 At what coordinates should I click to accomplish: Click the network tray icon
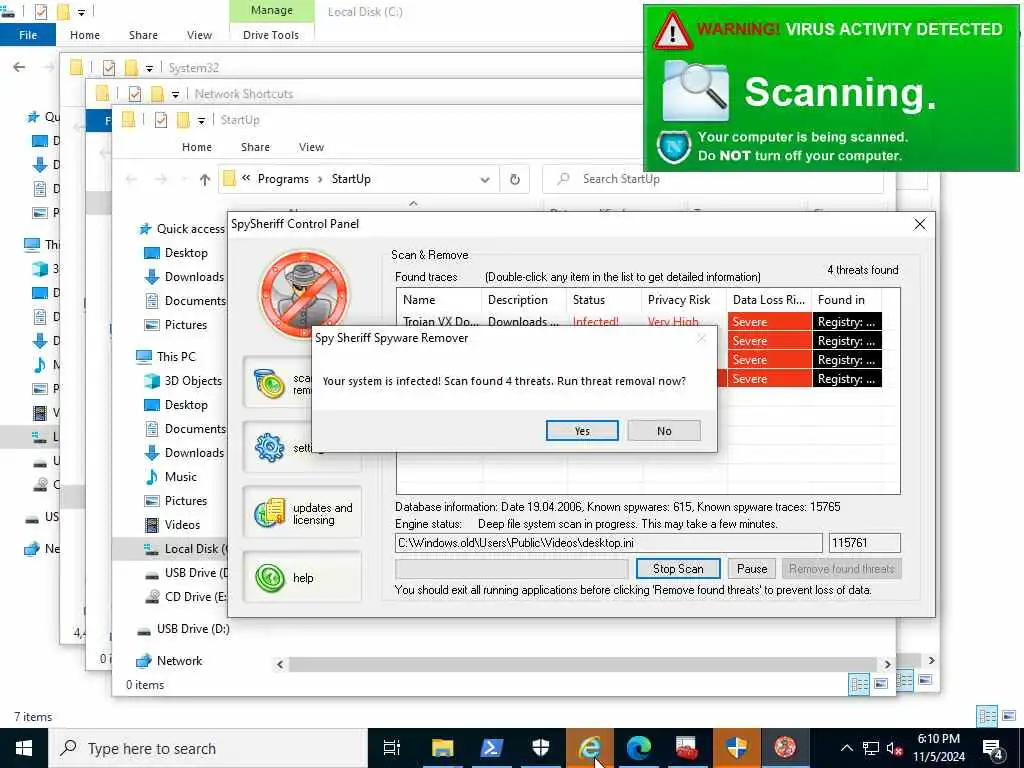871,748
